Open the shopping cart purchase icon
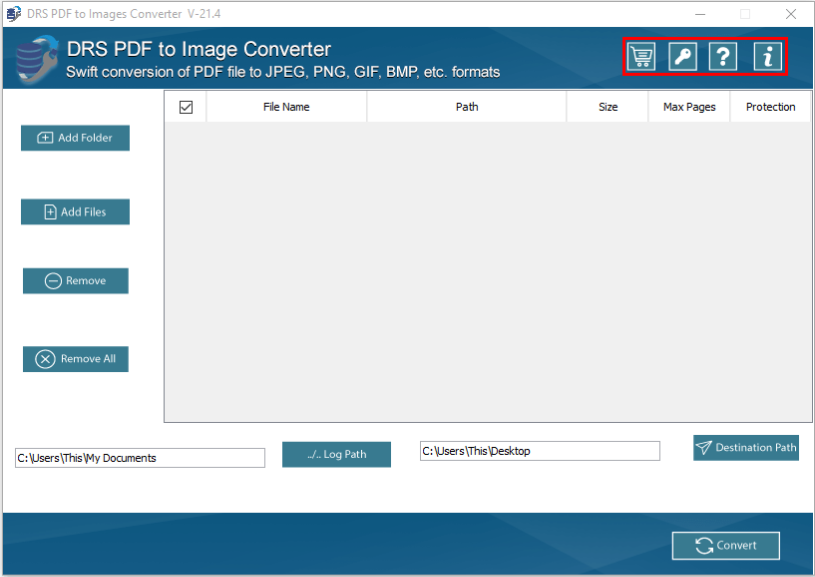Screen dimensions: 815x577 click(641, 56)
